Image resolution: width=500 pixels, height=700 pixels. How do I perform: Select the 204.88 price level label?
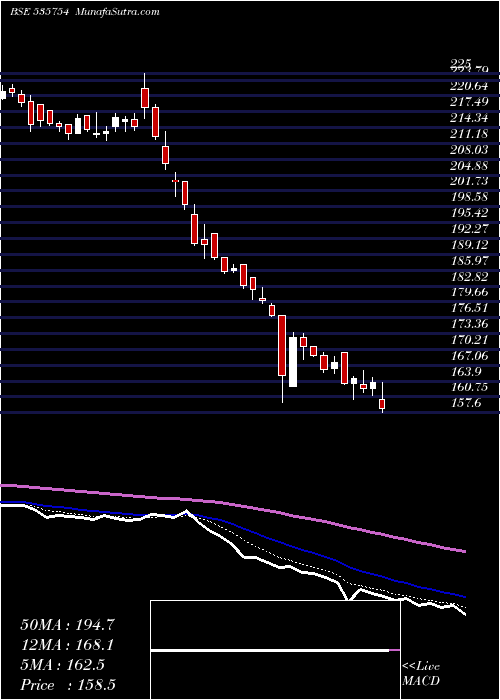(469, 166)
